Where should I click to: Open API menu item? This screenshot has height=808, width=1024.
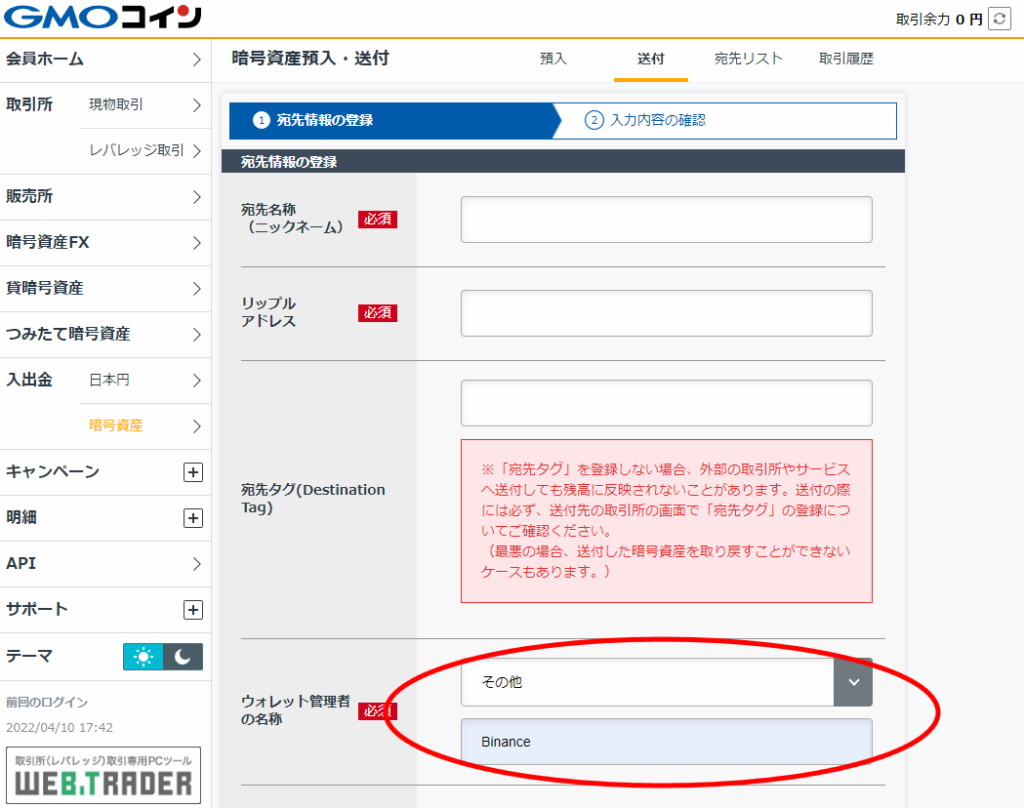105,564
